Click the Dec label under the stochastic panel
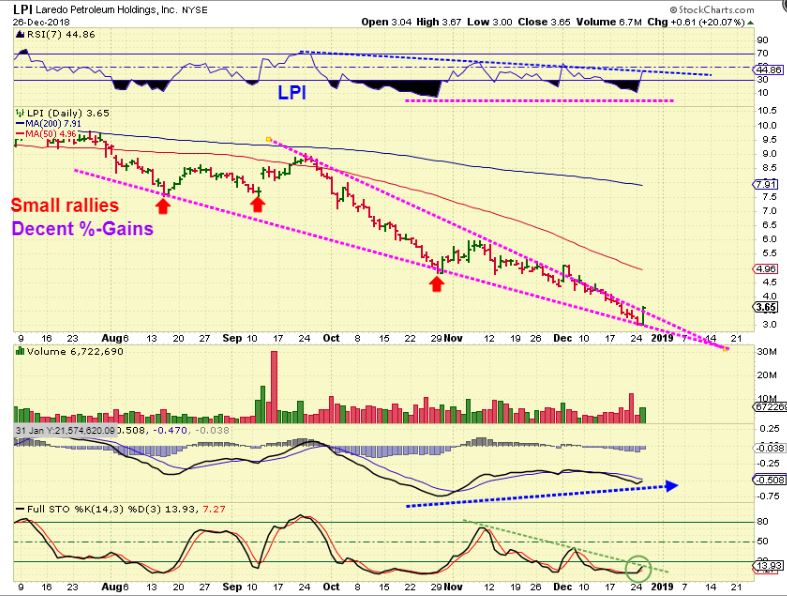Screen dimensions: 787x596 point(562,586)
